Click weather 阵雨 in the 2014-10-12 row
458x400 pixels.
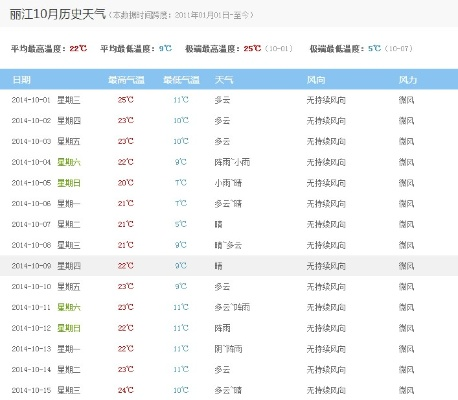tap(222, 328)
